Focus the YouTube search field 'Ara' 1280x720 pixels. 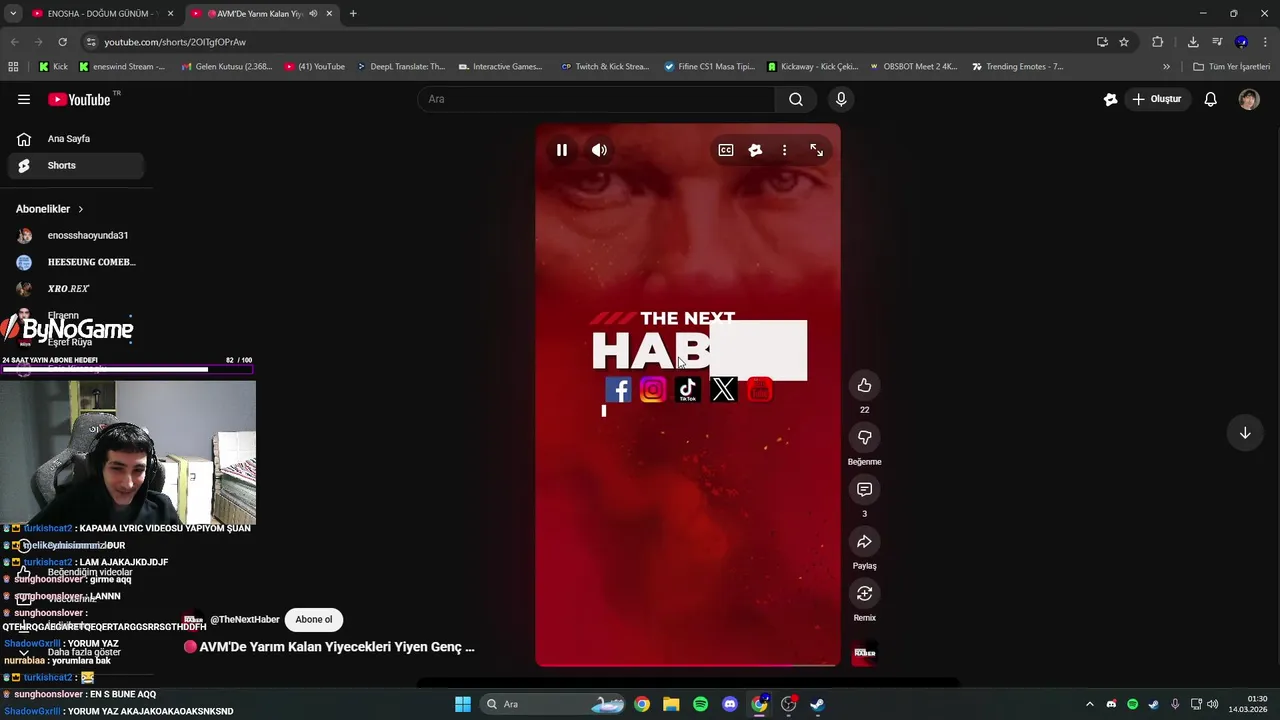(x=596, y=99)
